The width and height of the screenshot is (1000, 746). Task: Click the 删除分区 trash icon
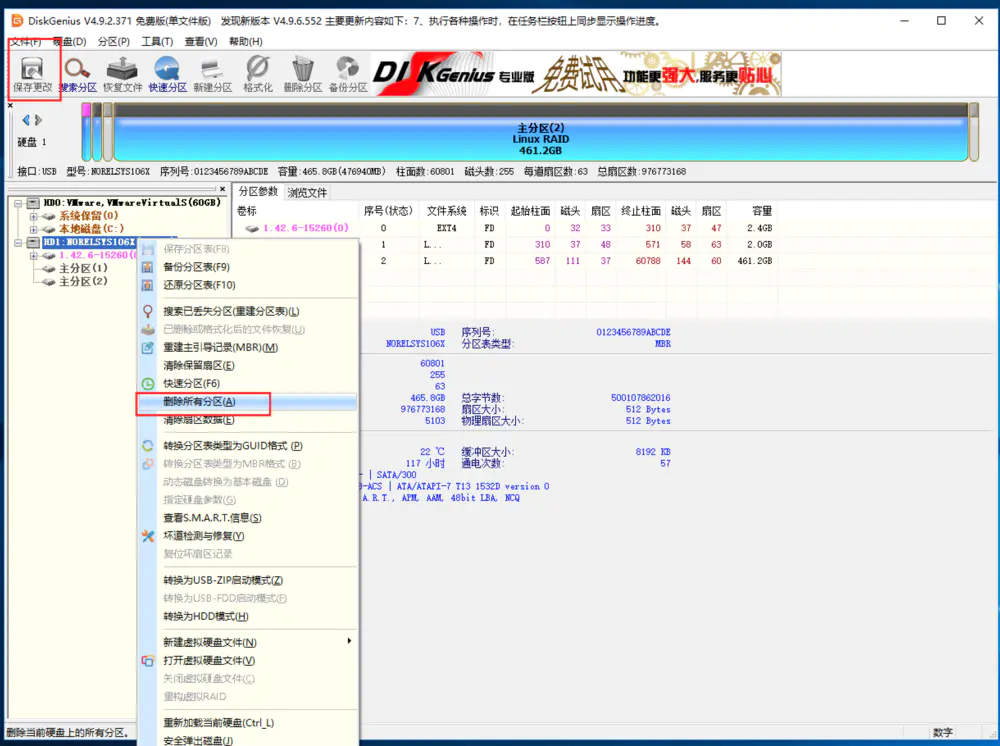pos(302,68)
